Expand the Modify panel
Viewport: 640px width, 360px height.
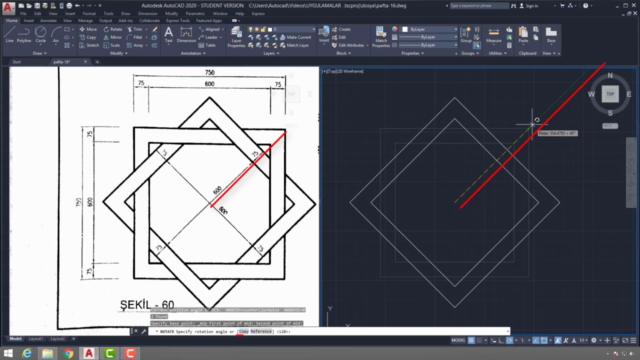click(x=119, y=53)
